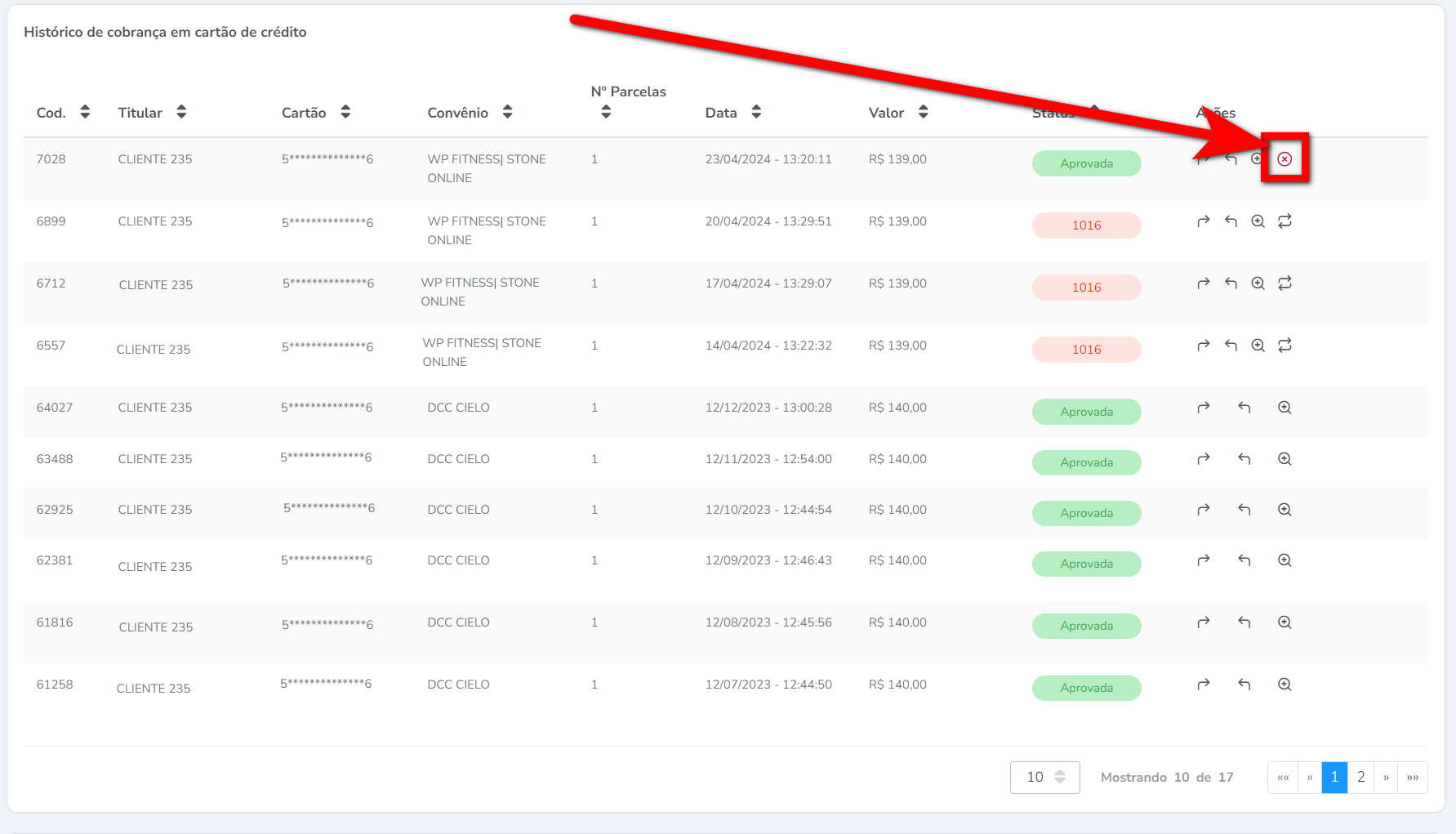Image resolution: width=1456 pixels, height=834 pixels.
Task: Click Aprovada status badge for charge 64027
Action: [x=1086, y=412]
